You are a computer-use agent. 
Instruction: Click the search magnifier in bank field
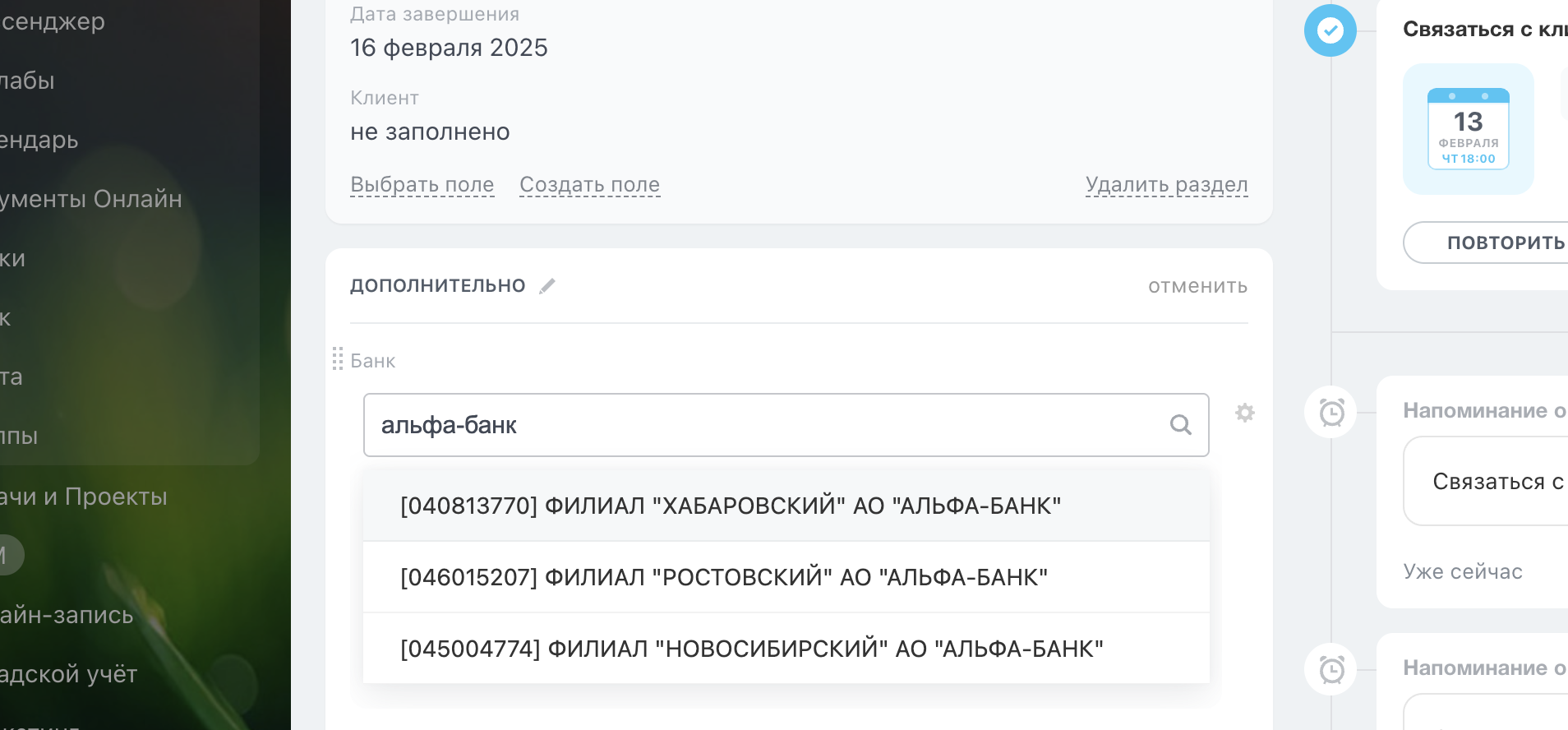pyautogui.click(x=1180, y=425)
